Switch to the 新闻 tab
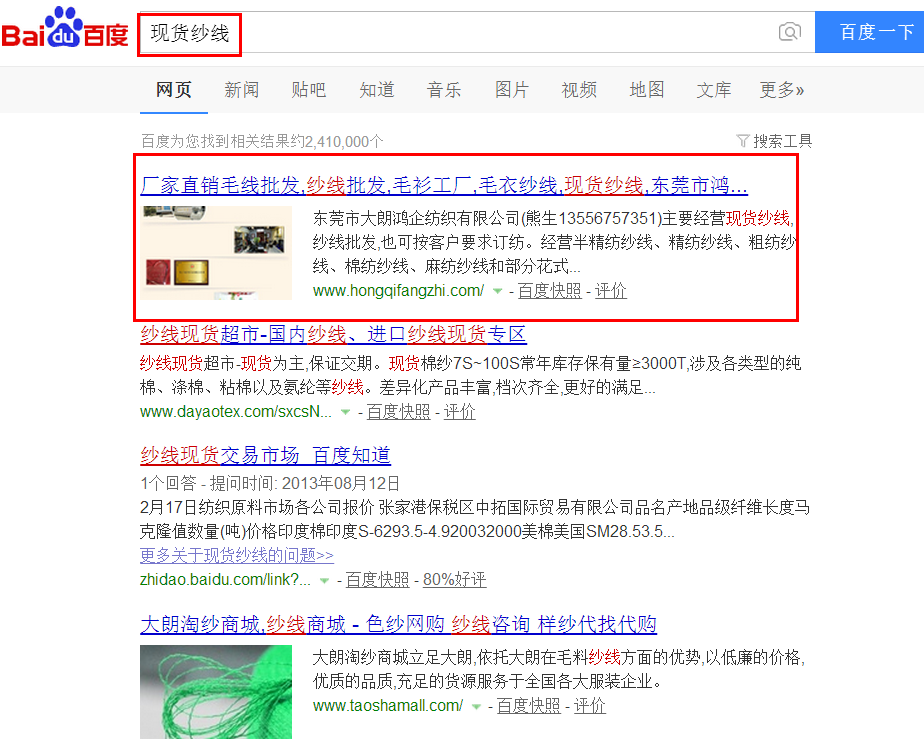924x750 pixels. (241, 90)
